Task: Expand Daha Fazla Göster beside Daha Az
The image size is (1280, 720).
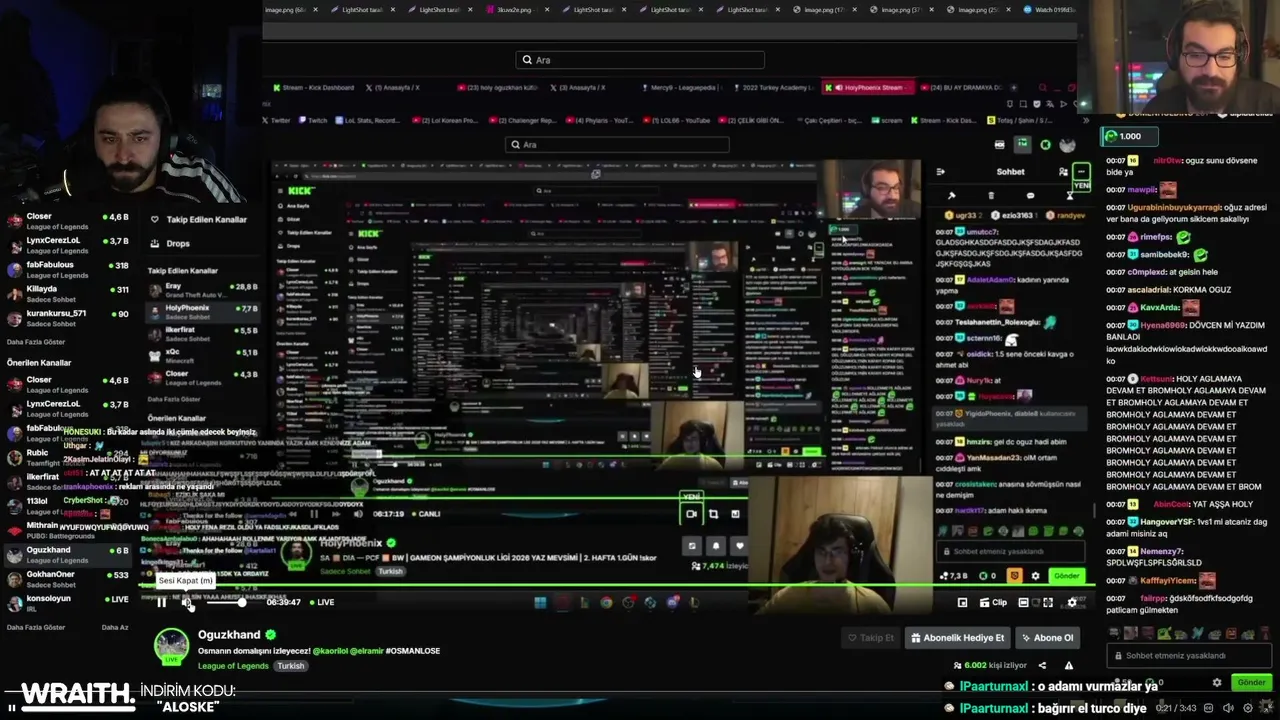Action: [36, 627]
